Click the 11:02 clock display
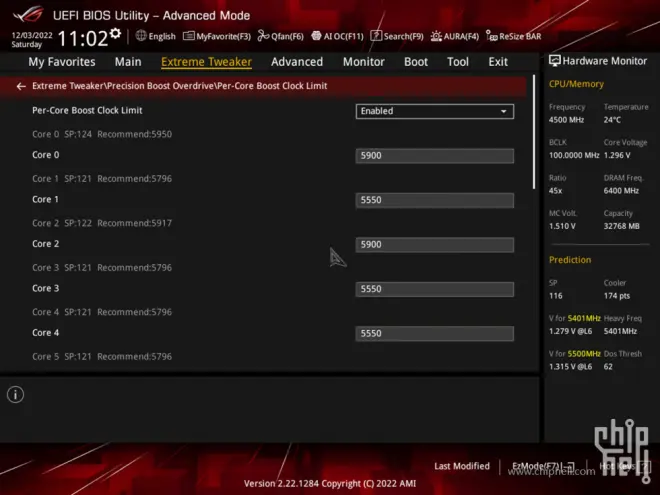660x495 pixels. point(83,38)
